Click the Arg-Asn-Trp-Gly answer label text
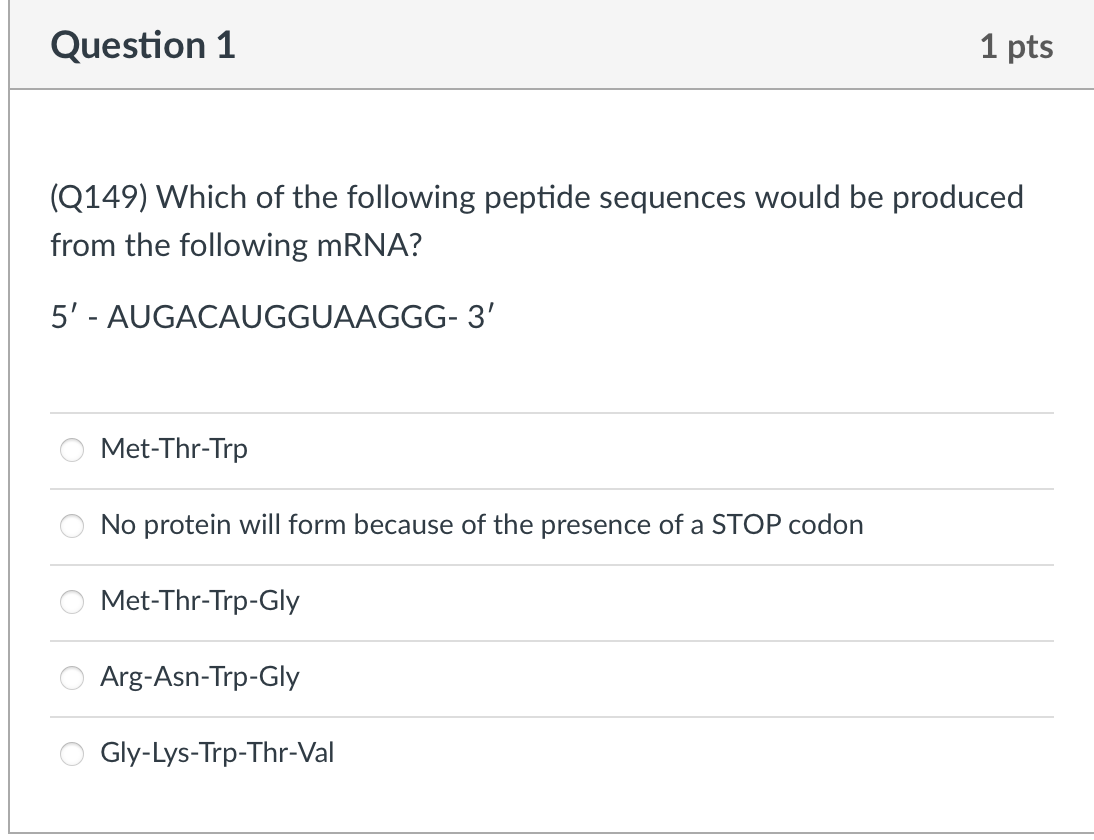 (x=199, y=678)
